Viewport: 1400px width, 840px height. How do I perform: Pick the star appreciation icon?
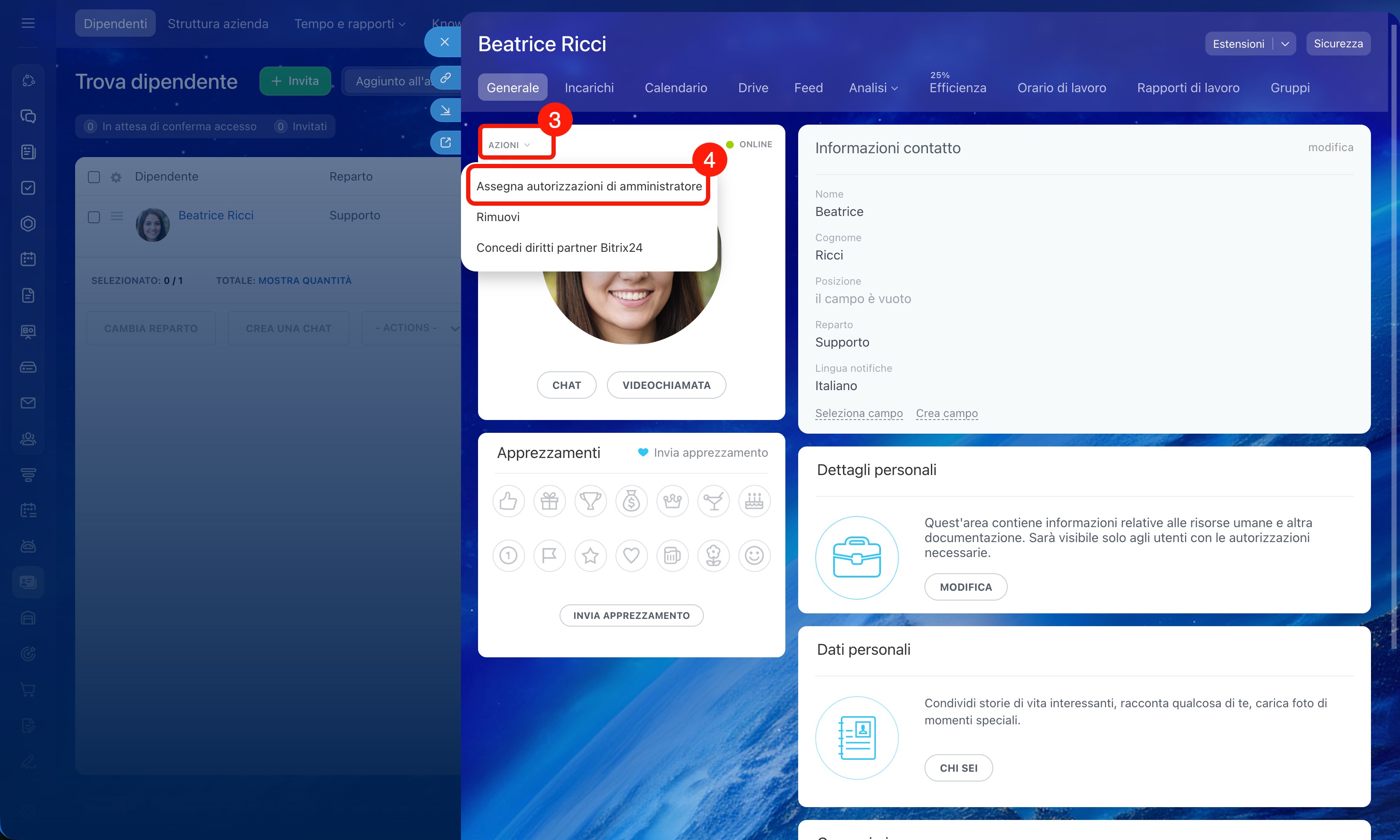click(590, 555)
